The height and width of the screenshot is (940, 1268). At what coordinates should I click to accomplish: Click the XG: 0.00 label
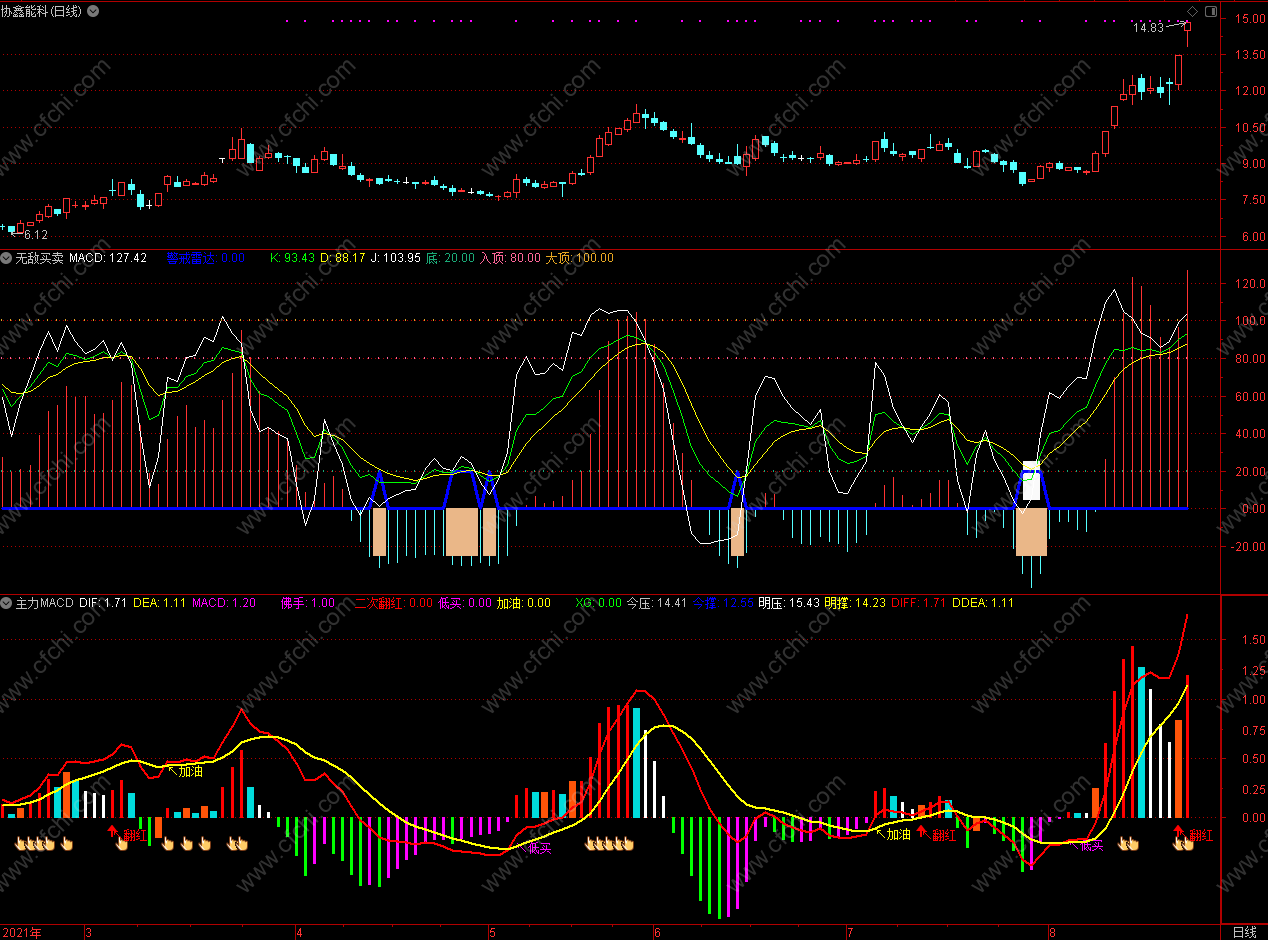click(599, 603)
